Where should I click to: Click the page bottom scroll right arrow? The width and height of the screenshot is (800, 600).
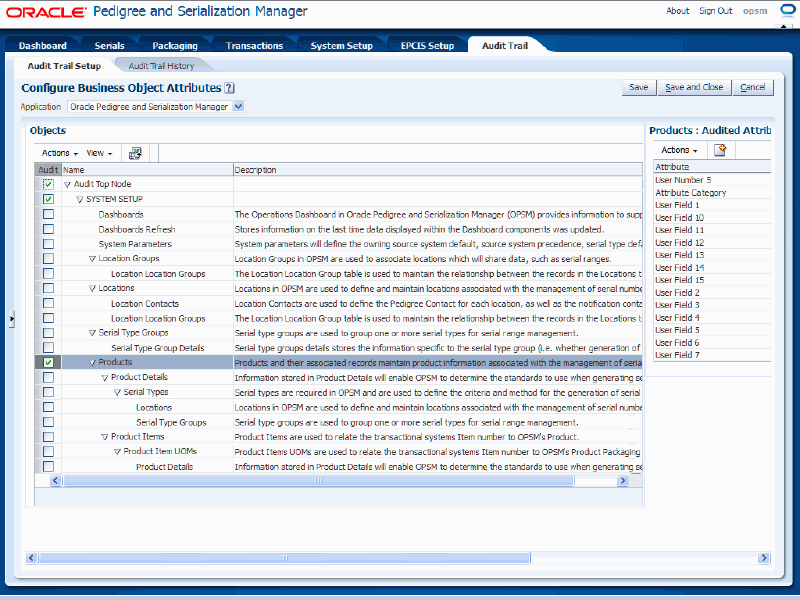(764, 558)
